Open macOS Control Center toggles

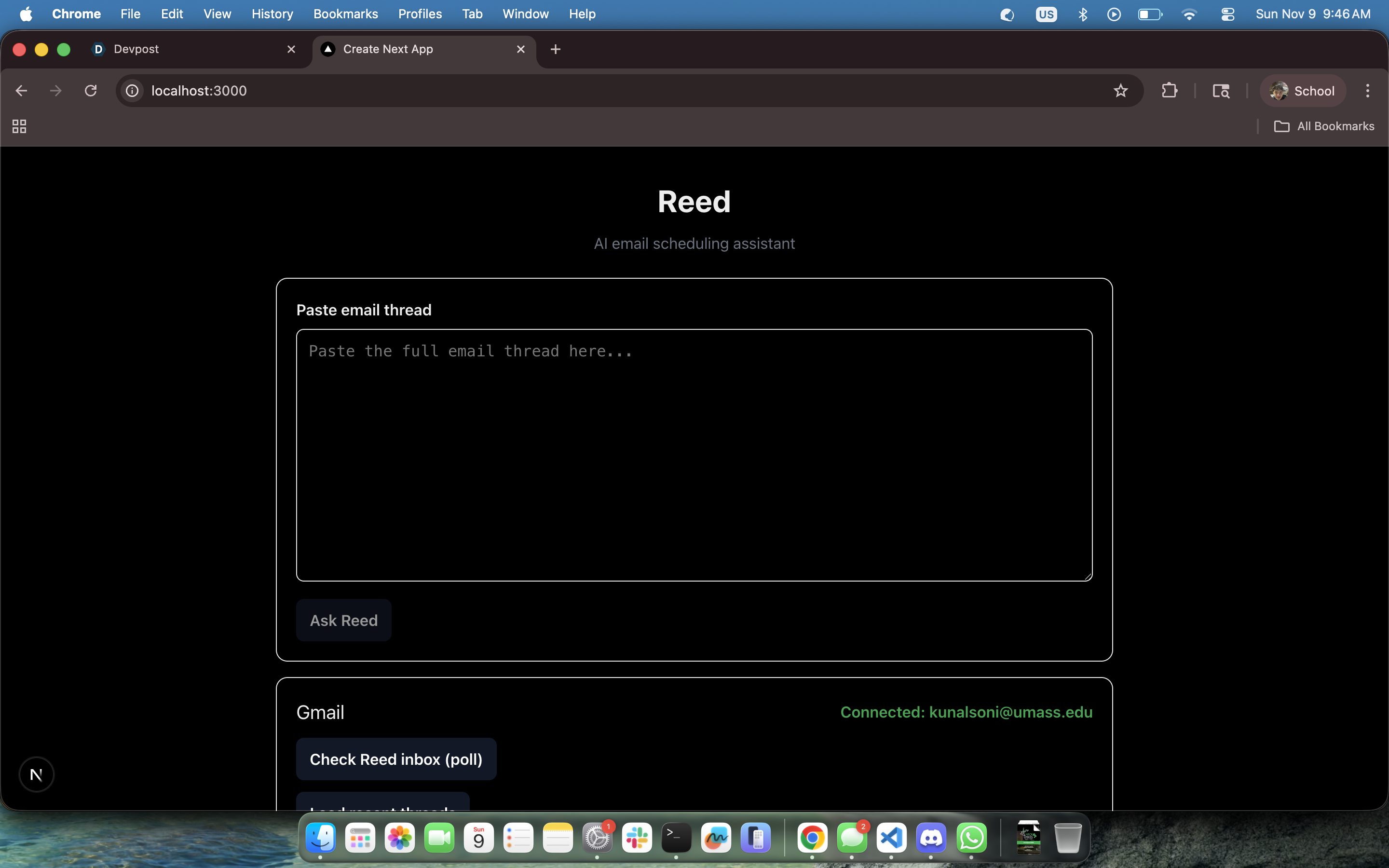[1228, 14]
